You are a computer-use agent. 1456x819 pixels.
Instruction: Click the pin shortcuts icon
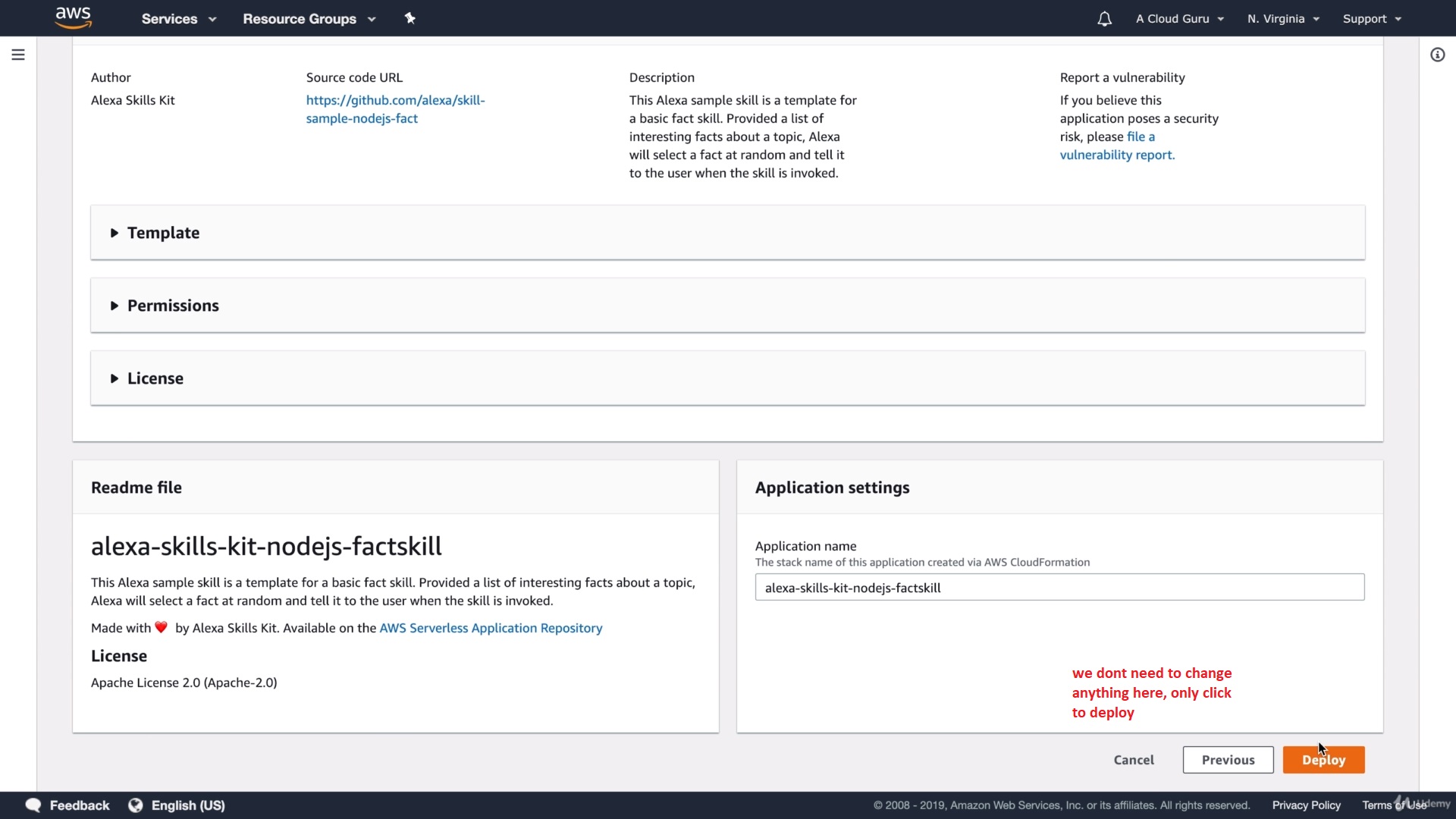click(409, 18)
